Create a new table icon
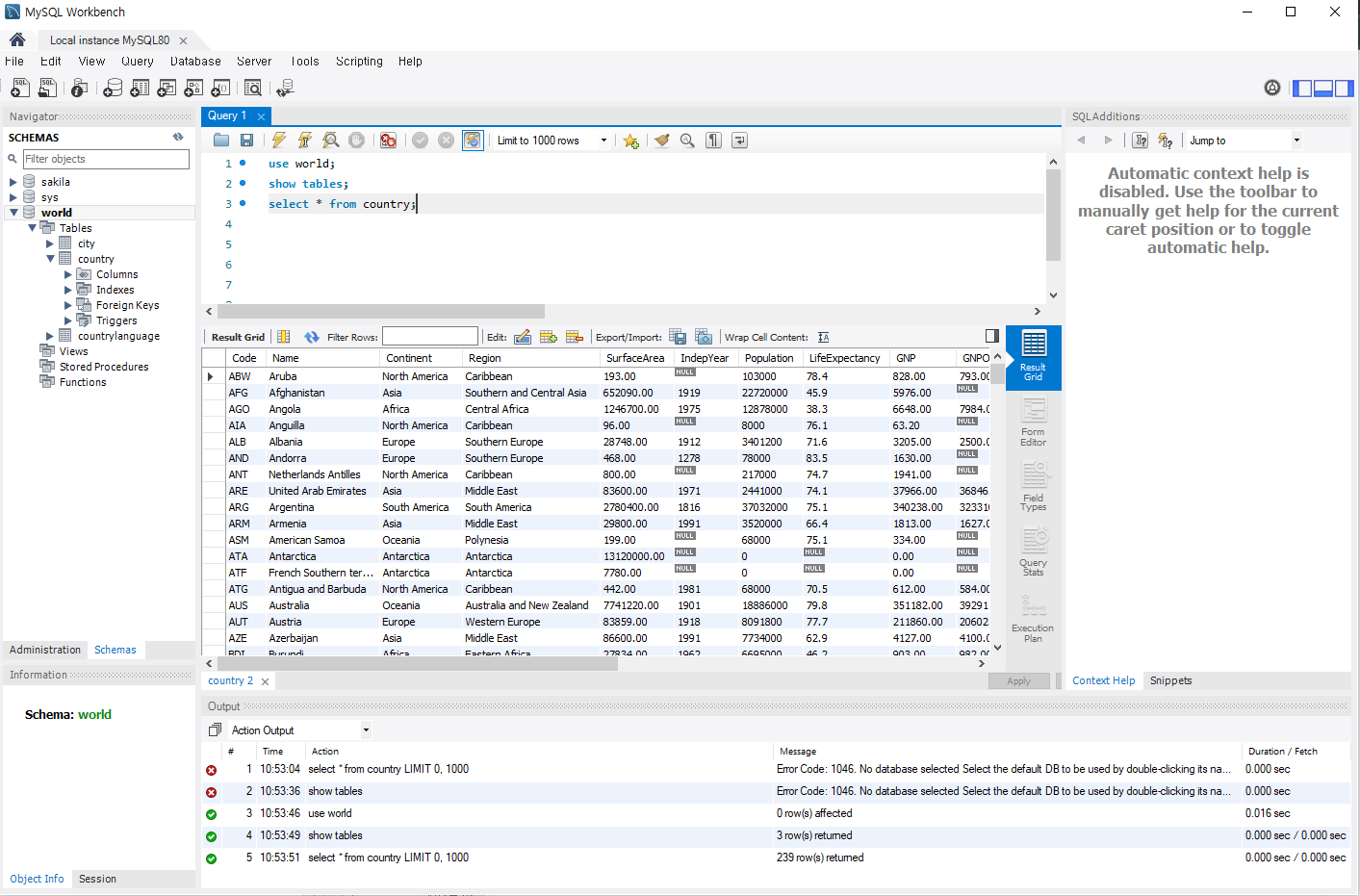The width and height of the screenshot is (1360, 896). pos(140,89)
